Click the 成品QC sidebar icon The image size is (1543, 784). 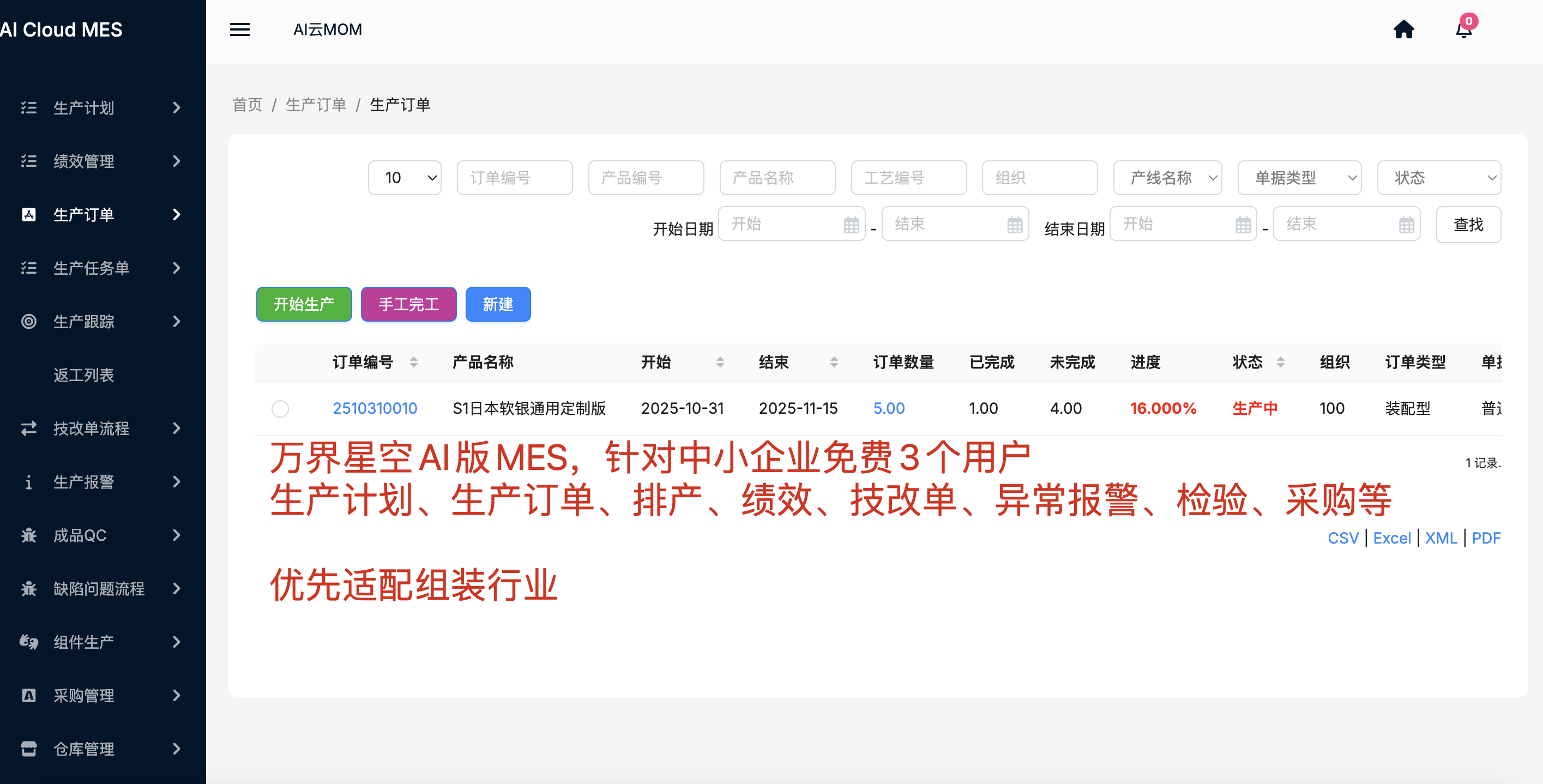click(28, 535)
